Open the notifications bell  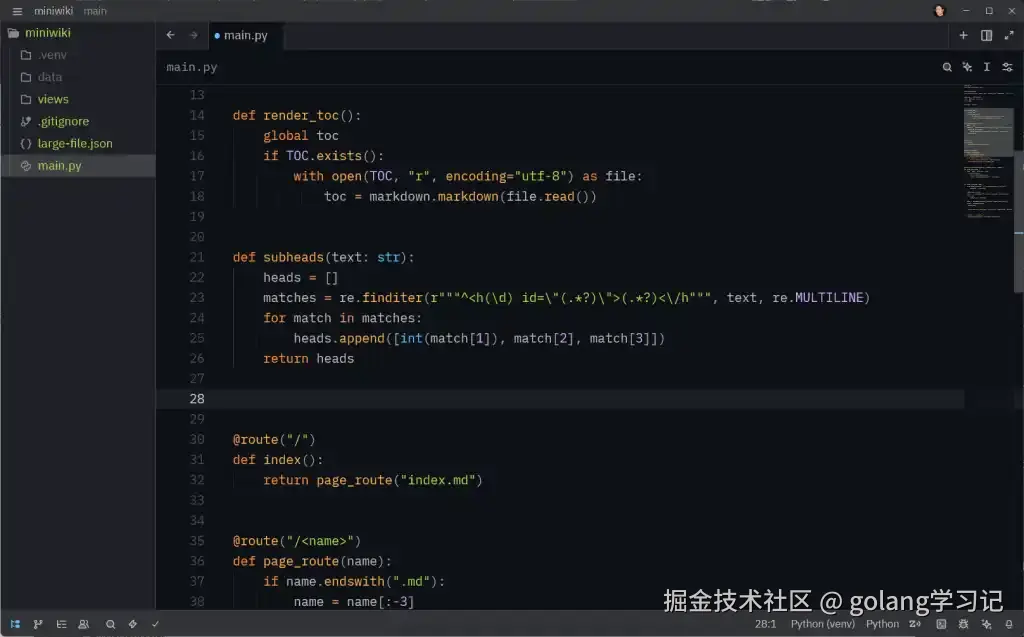1009,624
